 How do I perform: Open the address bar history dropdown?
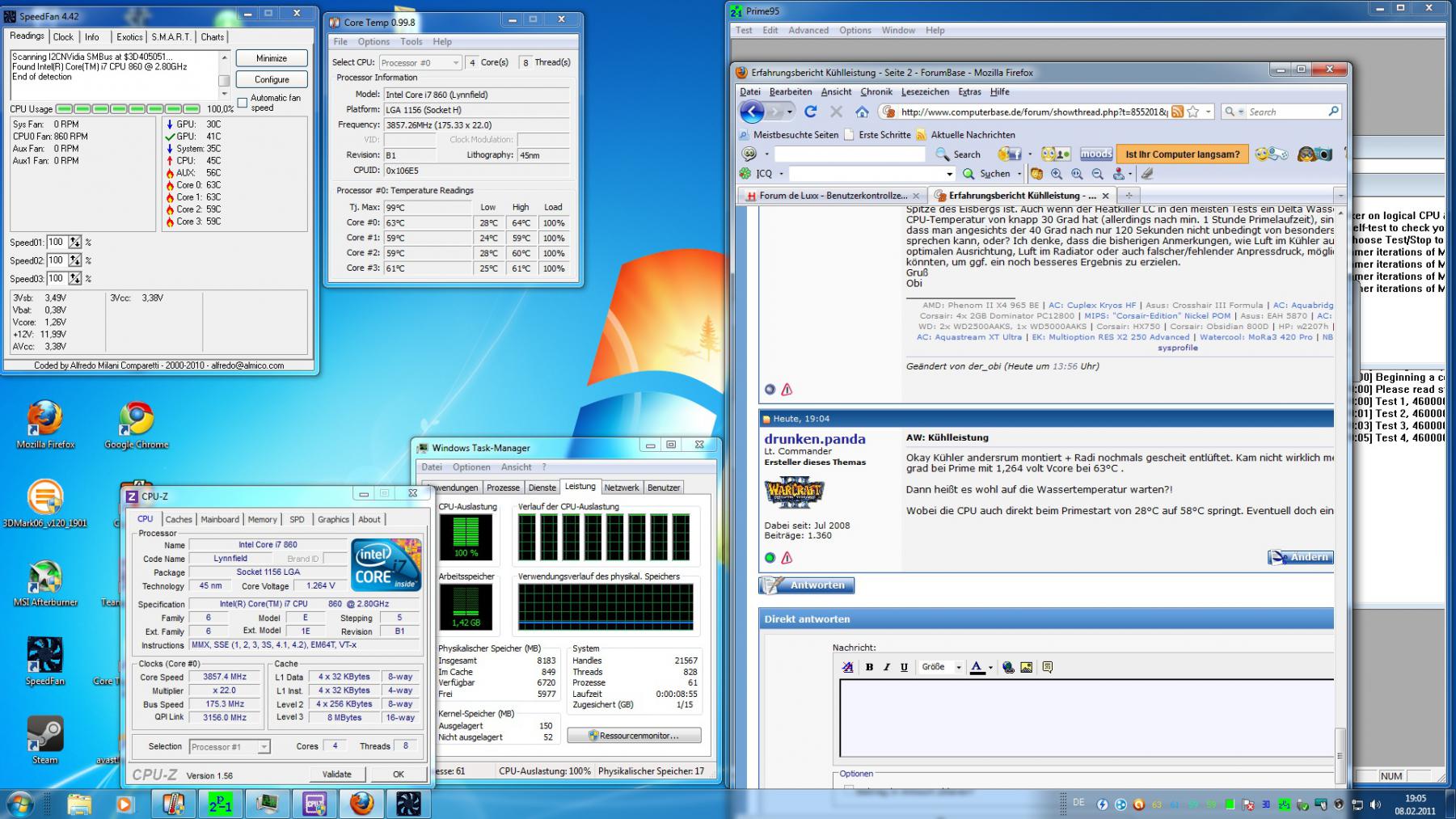click(x=1209, y=112)
